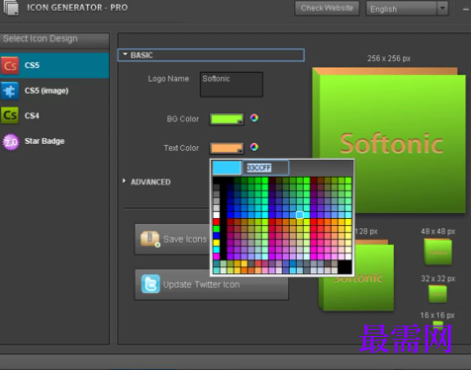Click the Check Website button

[x=327, y=8]
